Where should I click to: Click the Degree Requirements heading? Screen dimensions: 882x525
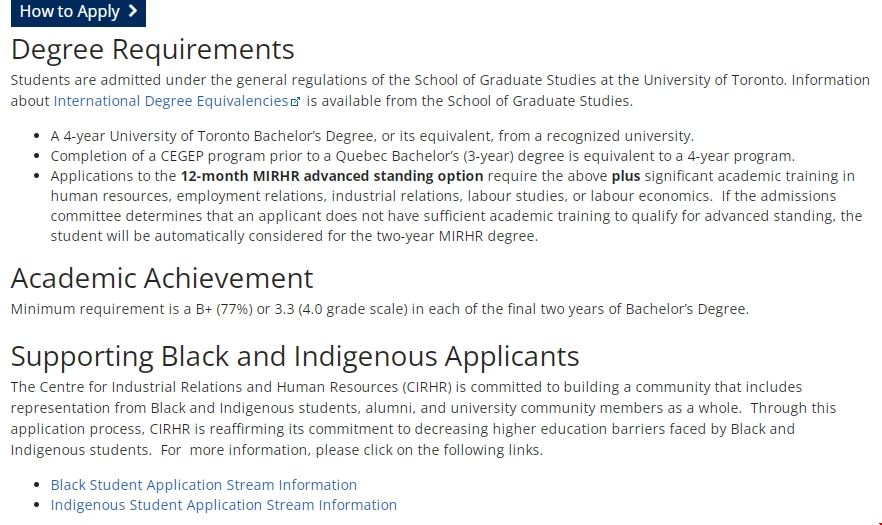(x=152, y=49)
